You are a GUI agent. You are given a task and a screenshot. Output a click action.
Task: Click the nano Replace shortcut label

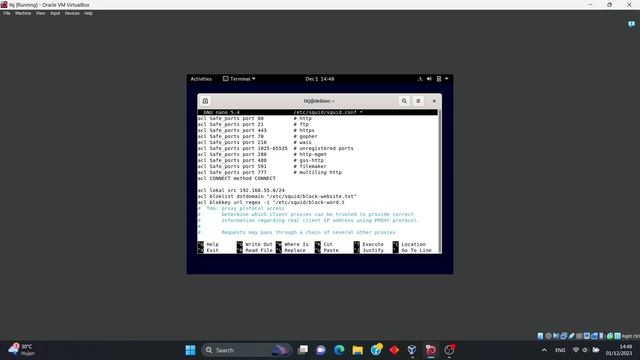click(x=295, y=250)
